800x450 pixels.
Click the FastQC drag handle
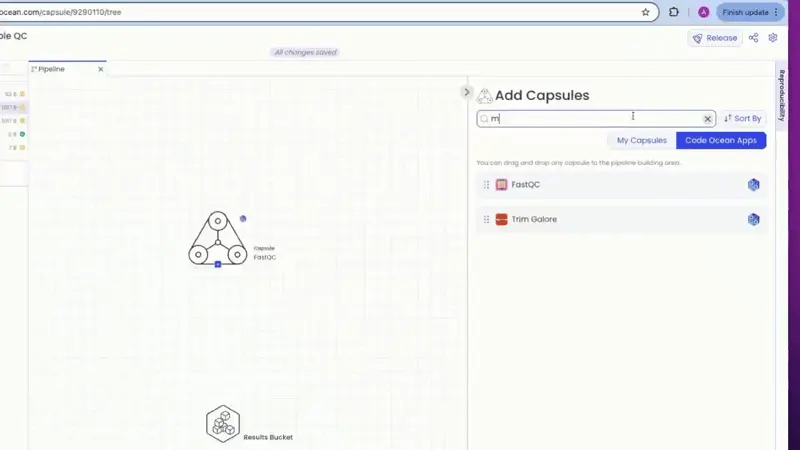[486, 185]
